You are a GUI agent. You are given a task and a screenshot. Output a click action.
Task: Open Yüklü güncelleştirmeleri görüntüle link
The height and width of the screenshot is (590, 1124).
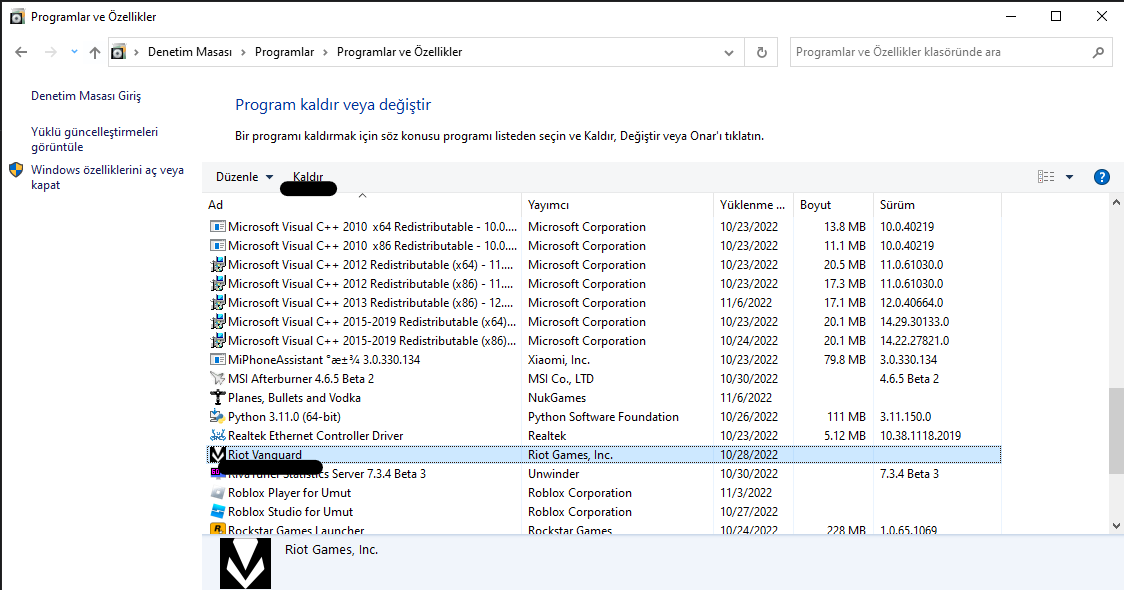(x=94, y=139)
